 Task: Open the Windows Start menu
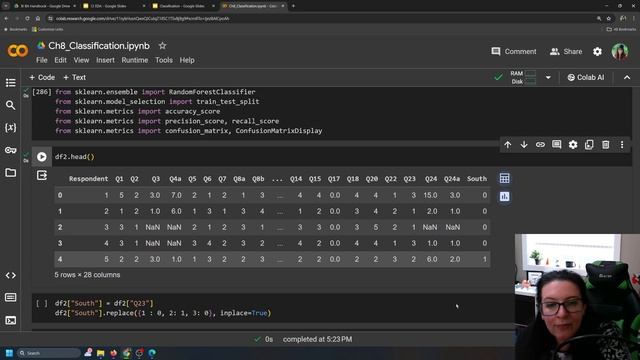(x=9, y=353)
